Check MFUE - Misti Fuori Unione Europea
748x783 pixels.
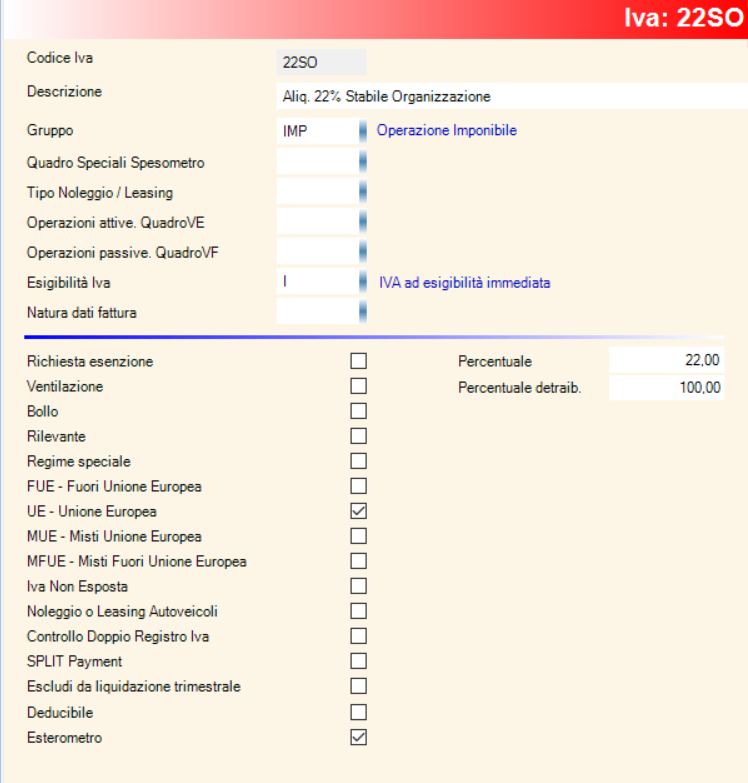(359, 561)
